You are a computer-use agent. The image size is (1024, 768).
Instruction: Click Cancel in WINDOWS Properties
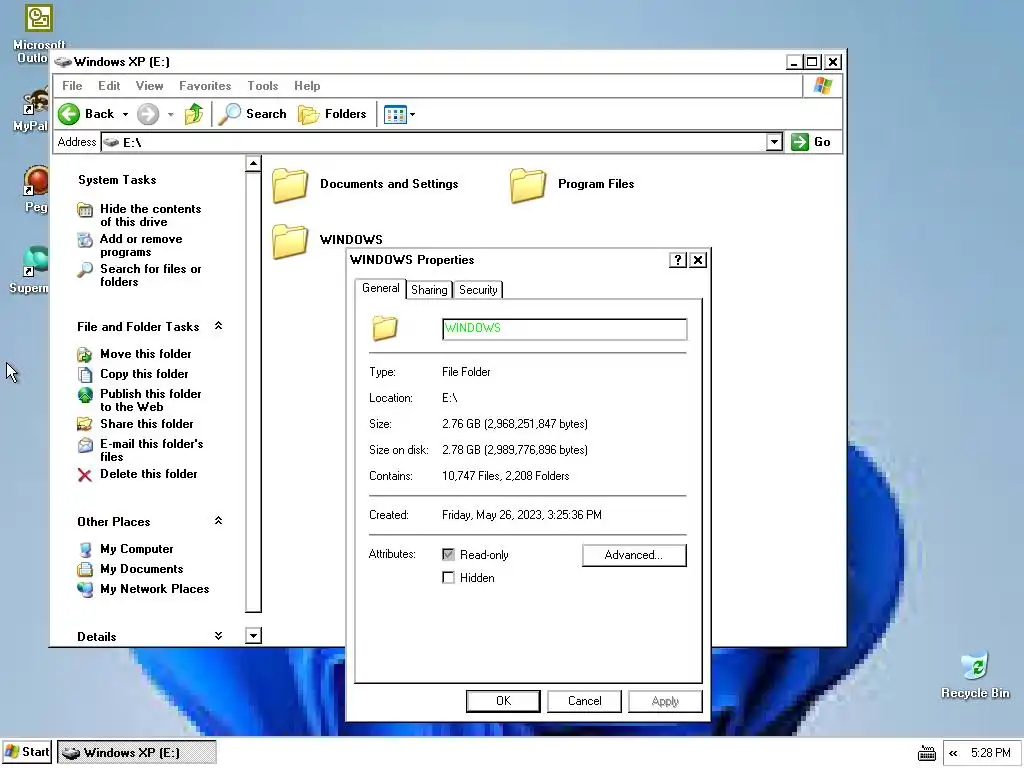coord(584,701)
